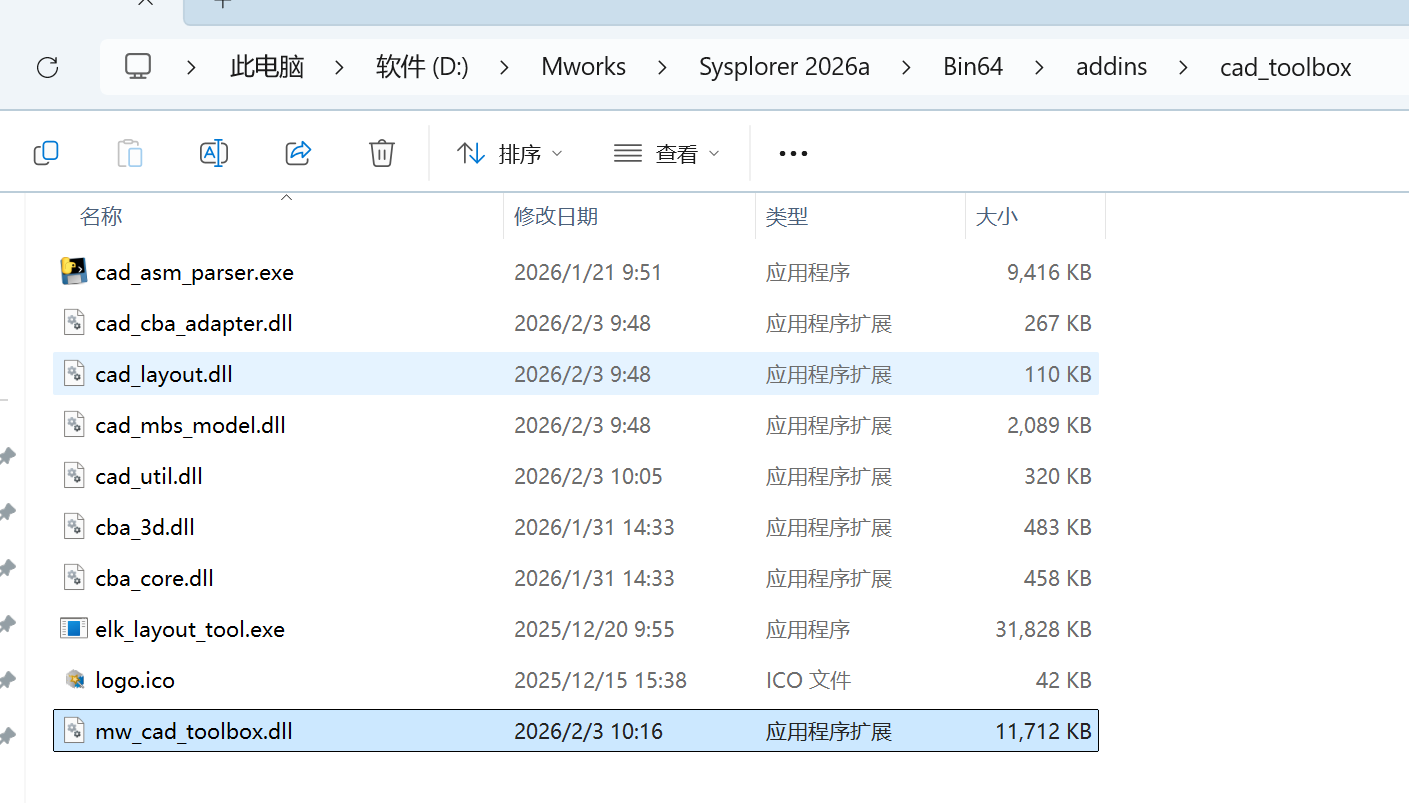Viewport: 1409px width, 803px height.
Task: Select the file name cad_layout.dll
Action: click(x=164, y=374)
